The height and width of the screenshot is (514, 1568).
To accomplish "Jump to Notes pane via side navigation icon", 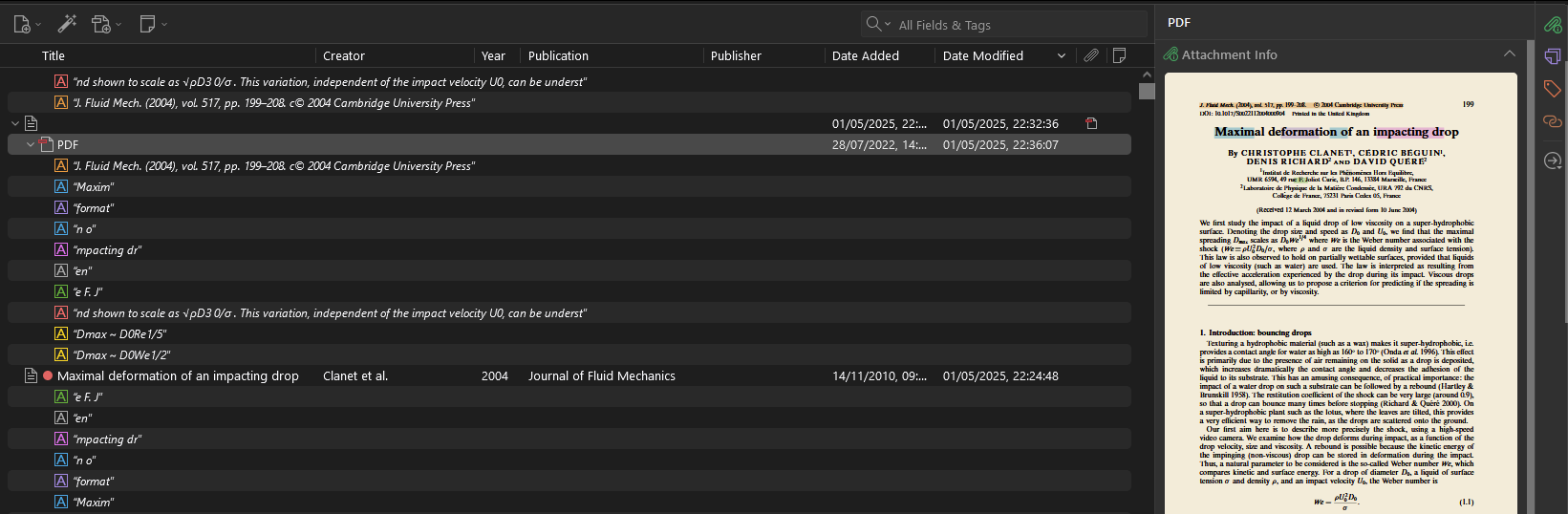I will [x=1552, y=56].
